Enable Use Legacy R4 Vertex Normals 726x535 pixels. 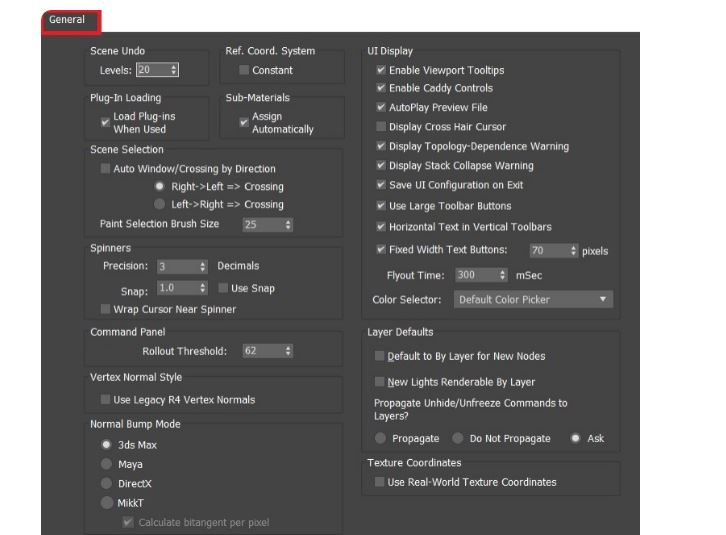pyautogui.click(x=105, y=399)
